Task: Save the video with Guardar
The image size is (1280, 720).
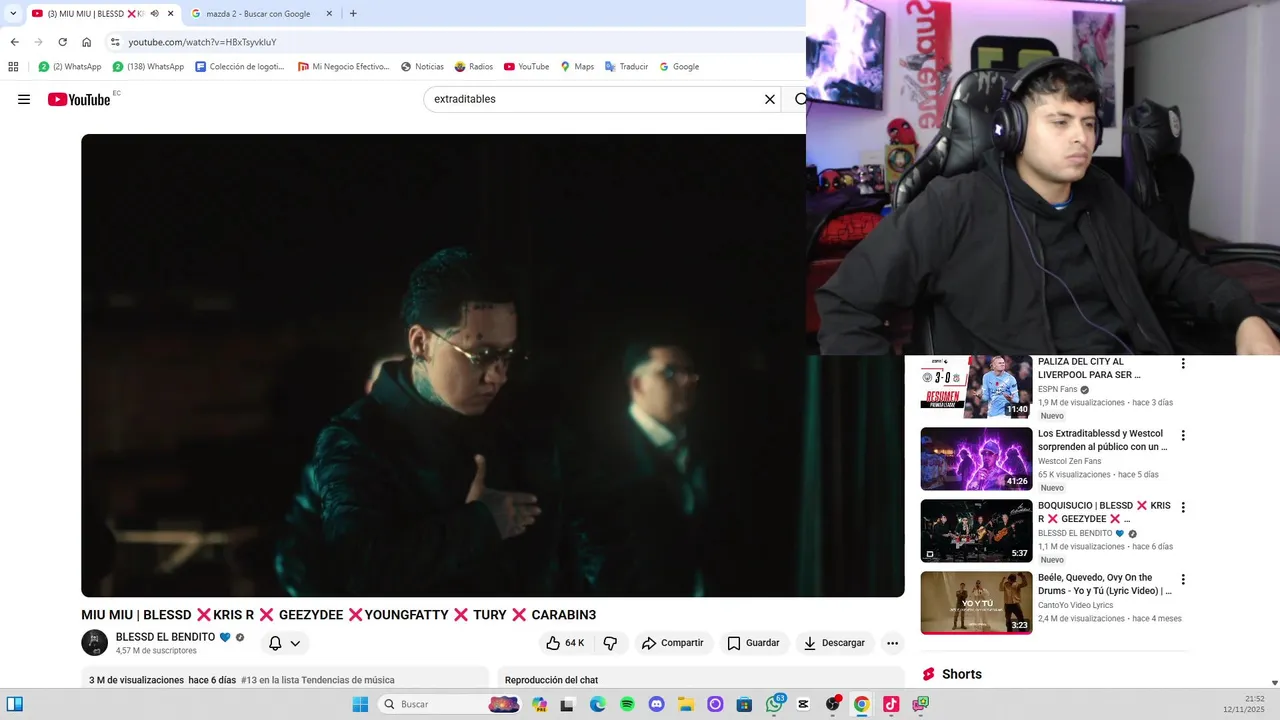Action: coord(753,643)
